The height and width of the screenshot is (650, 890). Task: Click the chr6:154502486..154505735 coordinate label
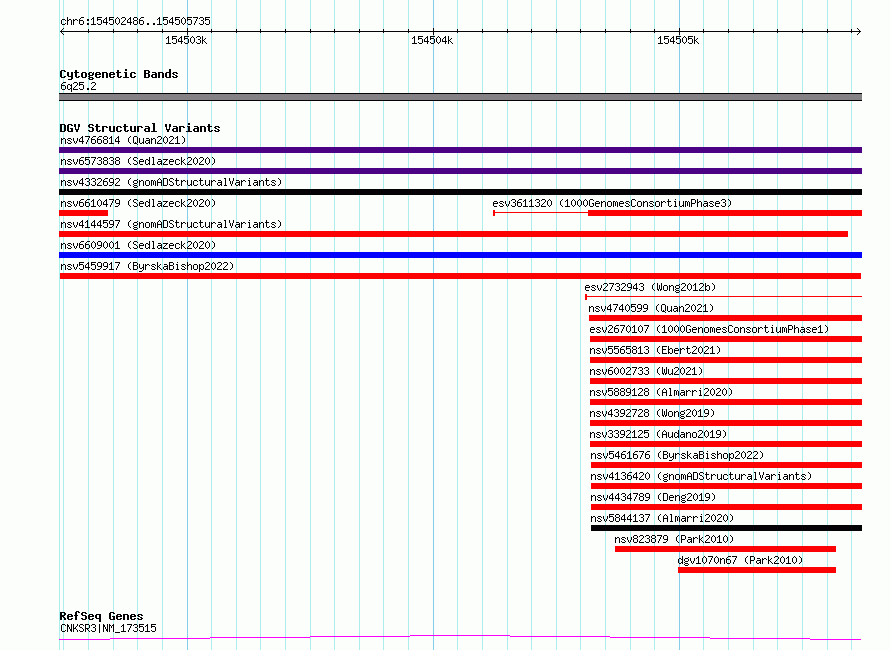pos(135,21)
